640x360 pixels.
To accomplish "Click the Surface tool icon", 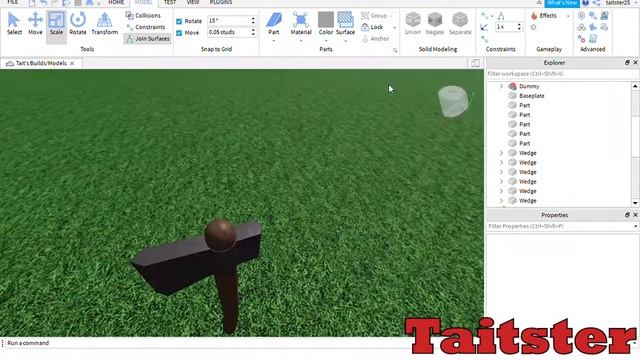I will click(x=345, y=20).
